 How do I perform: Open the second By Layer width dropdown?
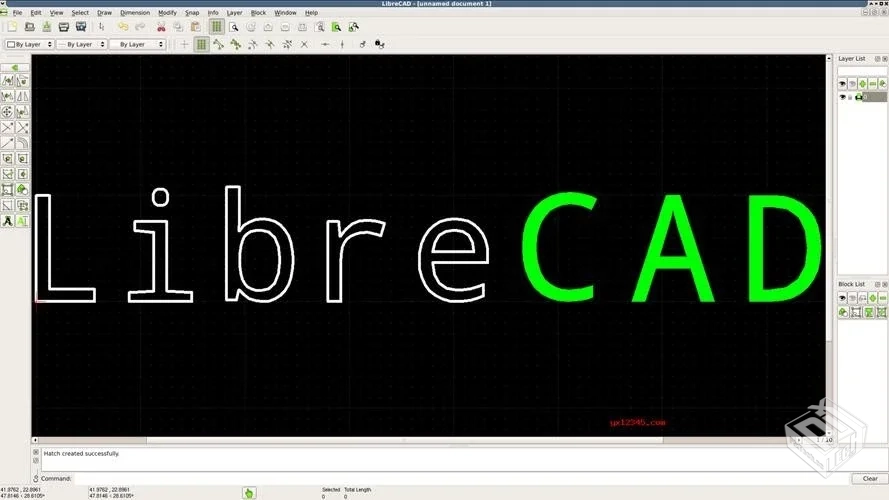(81, 44)
